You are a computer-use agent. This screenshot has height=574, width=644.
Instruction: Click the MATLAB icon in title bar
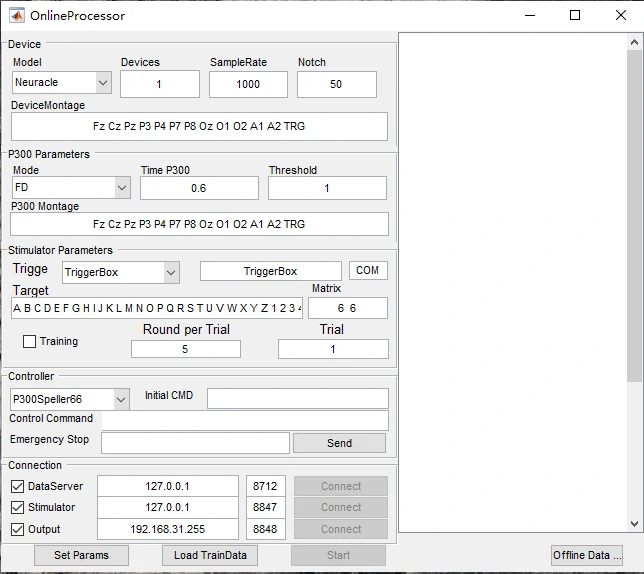point(16,15)
